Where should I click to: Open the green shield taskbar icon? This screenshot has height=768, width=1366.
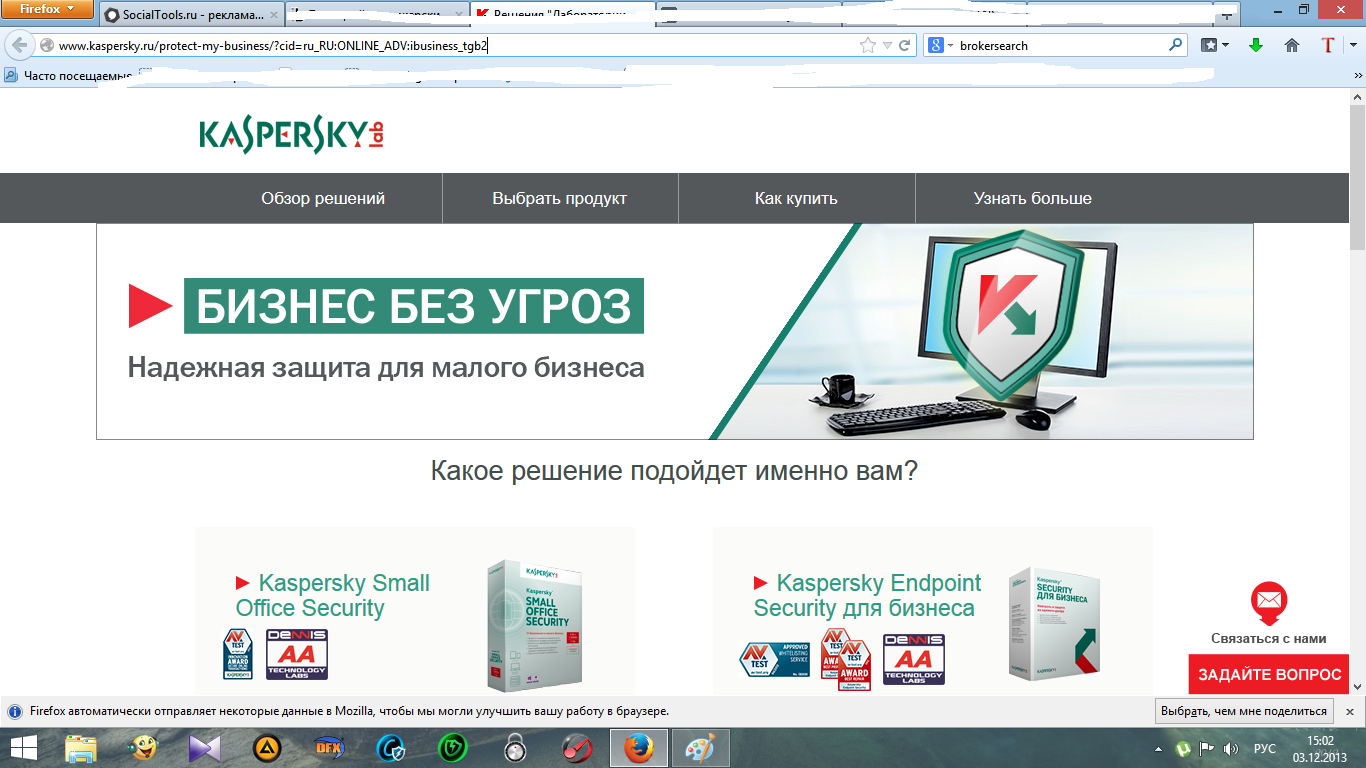click(452, 748)
